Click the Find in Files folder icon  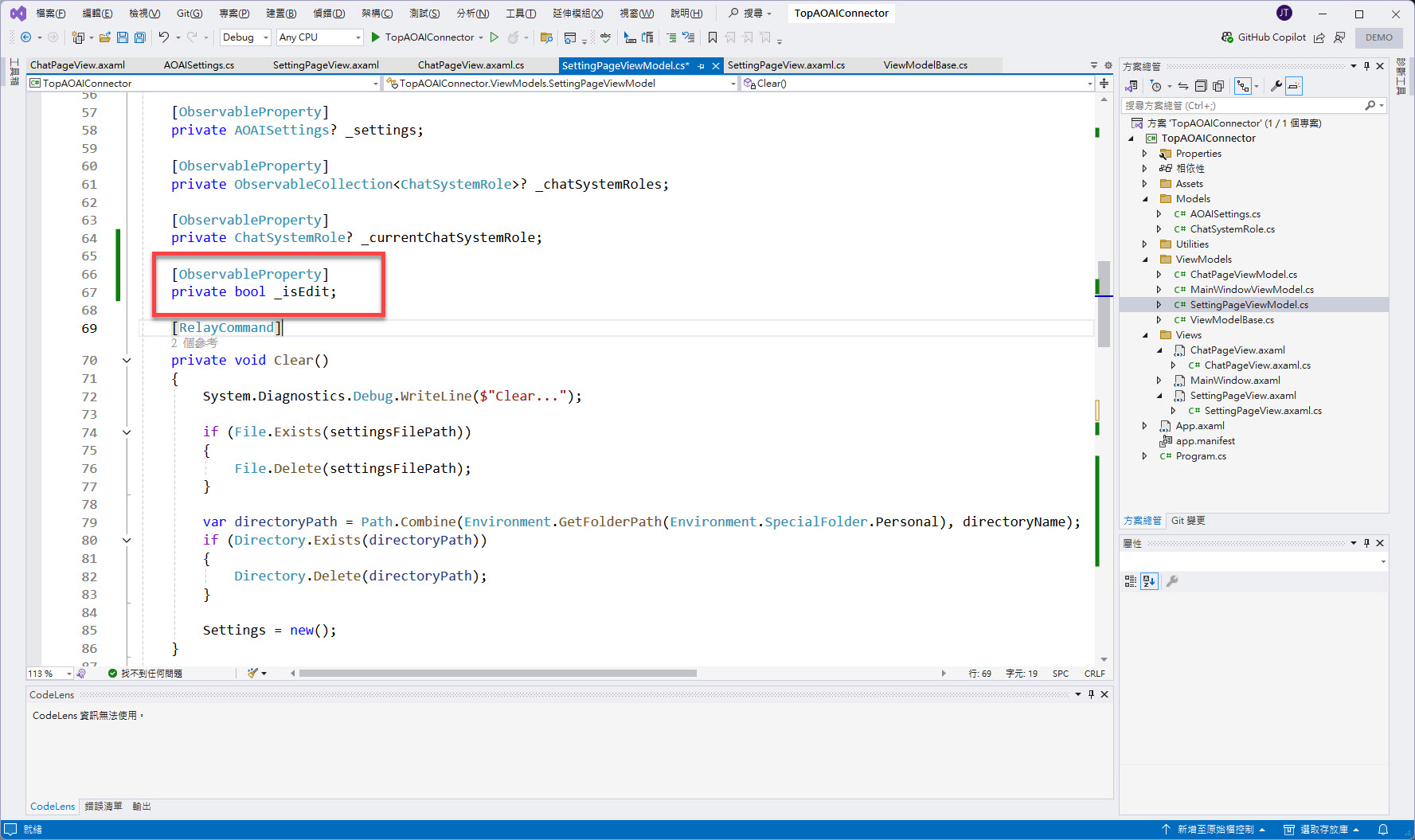click(546, 37)
